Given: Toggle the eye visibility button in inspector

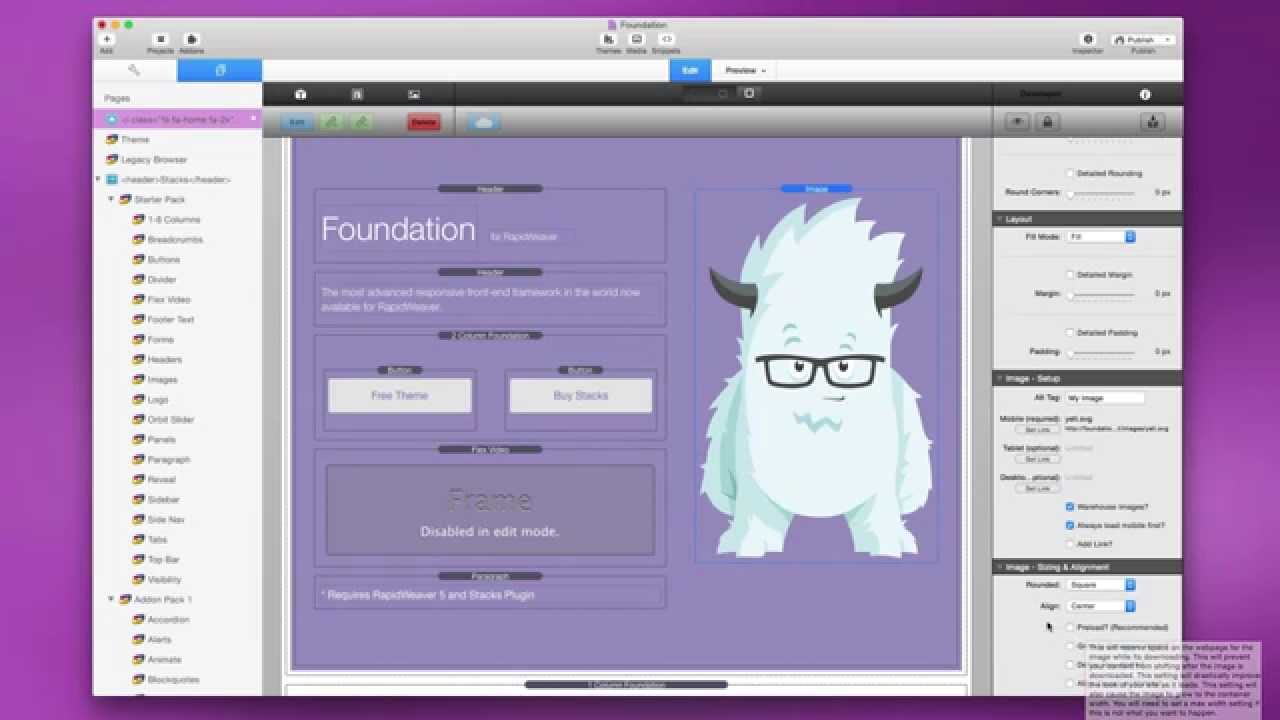Looking at the screenshot, I should point(1018,122).
